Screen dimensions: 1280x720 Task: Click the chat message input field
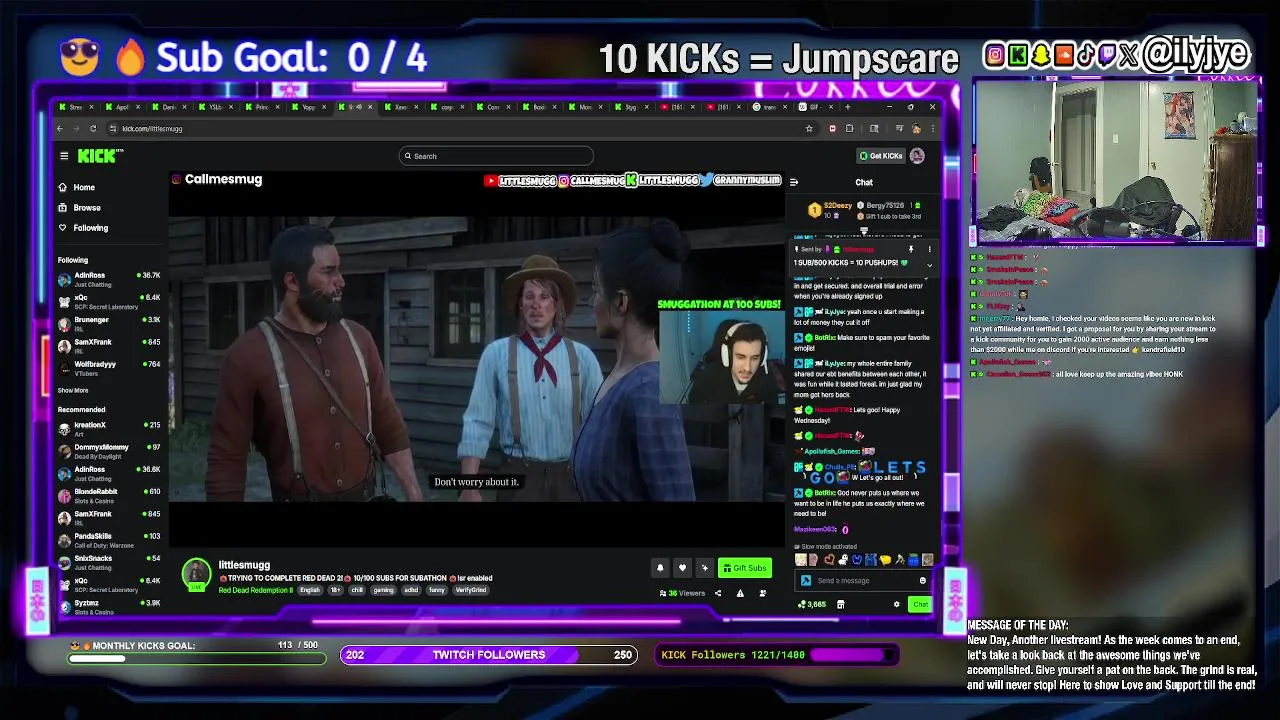(865, 581)
